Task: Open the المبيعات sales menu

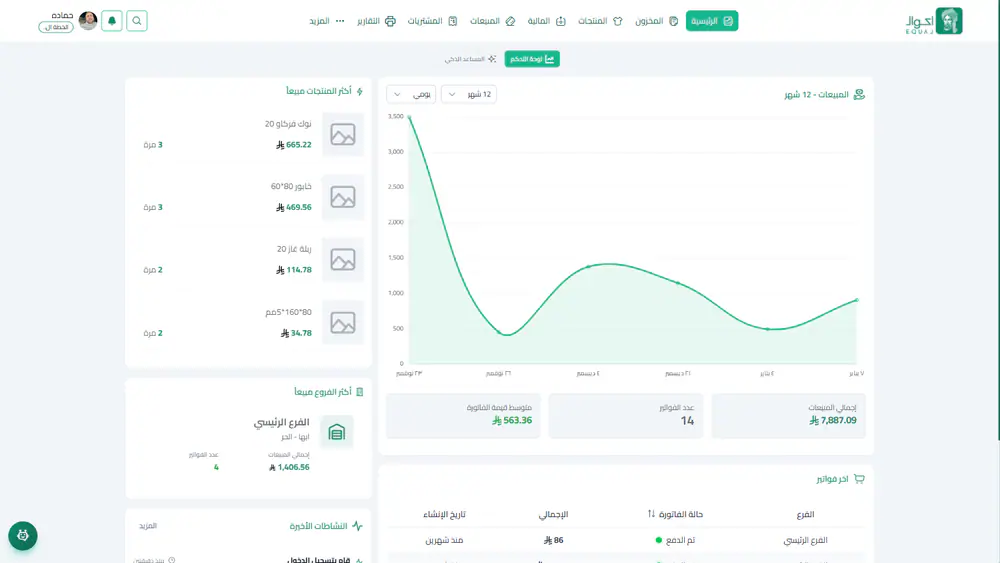Action: click(x=492, y=21)
